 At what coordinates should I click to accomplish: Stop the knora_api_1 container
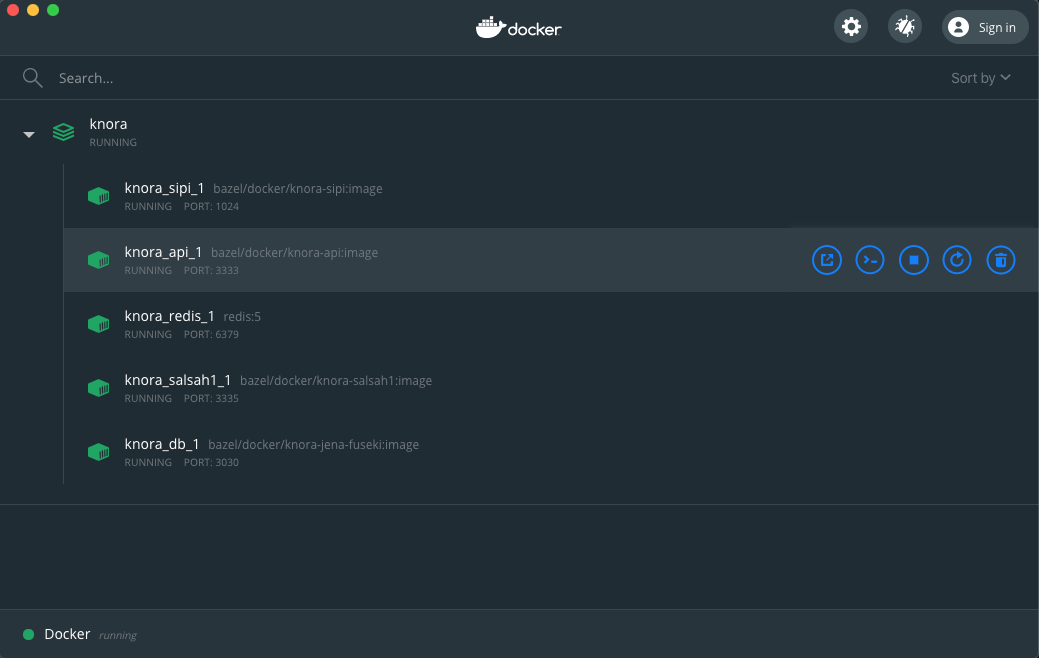913,259
